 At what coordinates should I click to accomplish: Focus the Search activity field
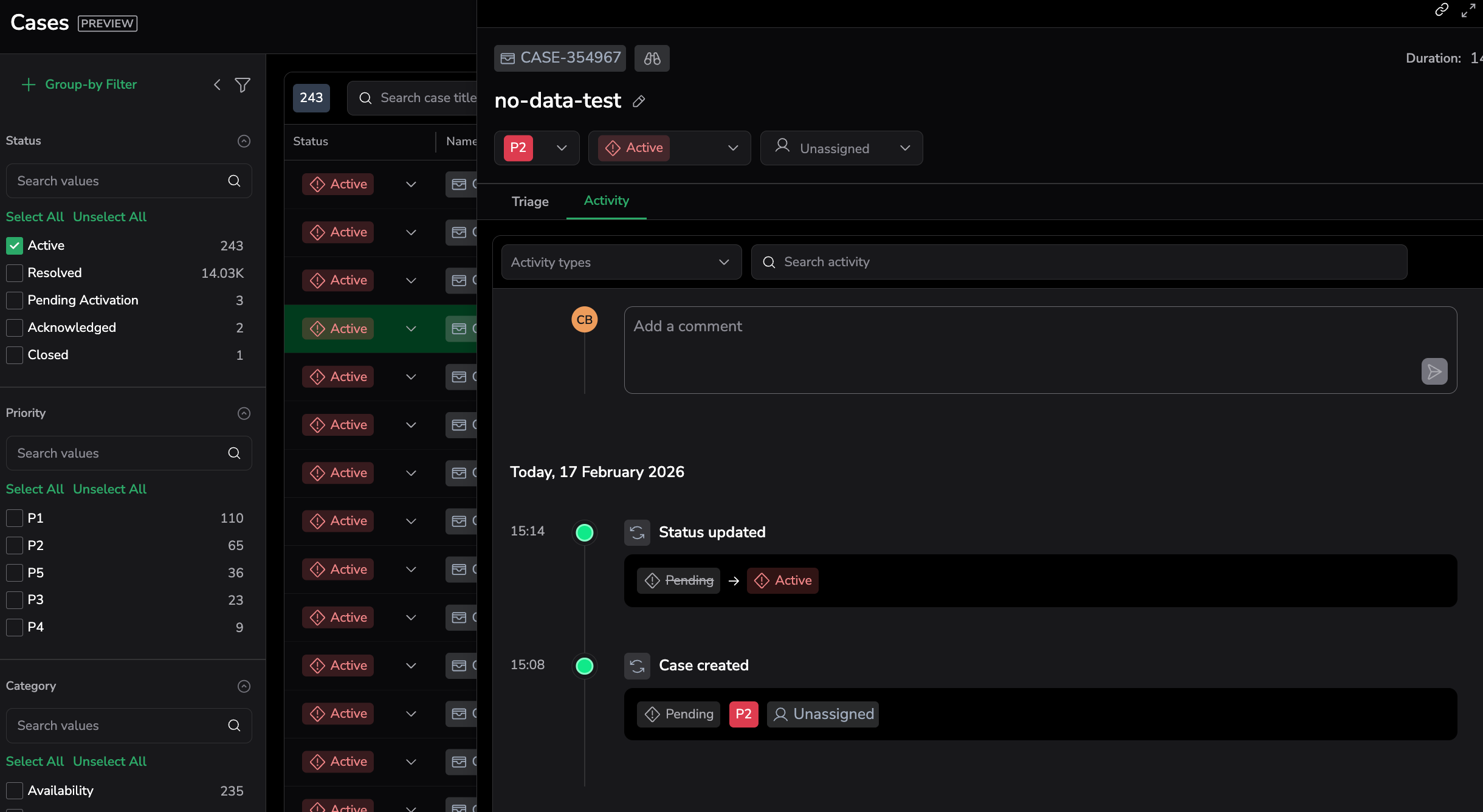coord(1079,263)
